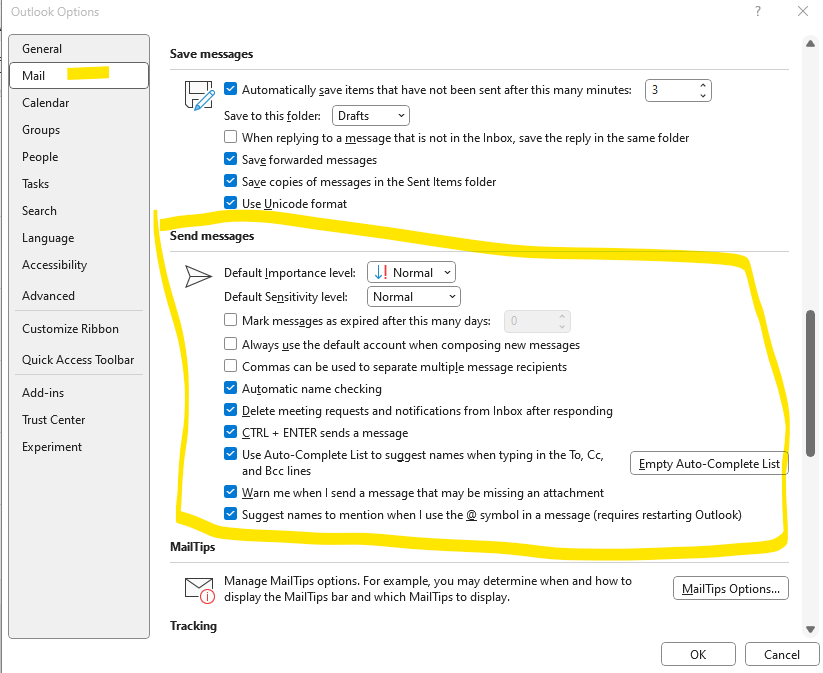The height and width of the screenshot is (673, 823).
Task: Open the Groups options category
Action: (x=79, y=130)
